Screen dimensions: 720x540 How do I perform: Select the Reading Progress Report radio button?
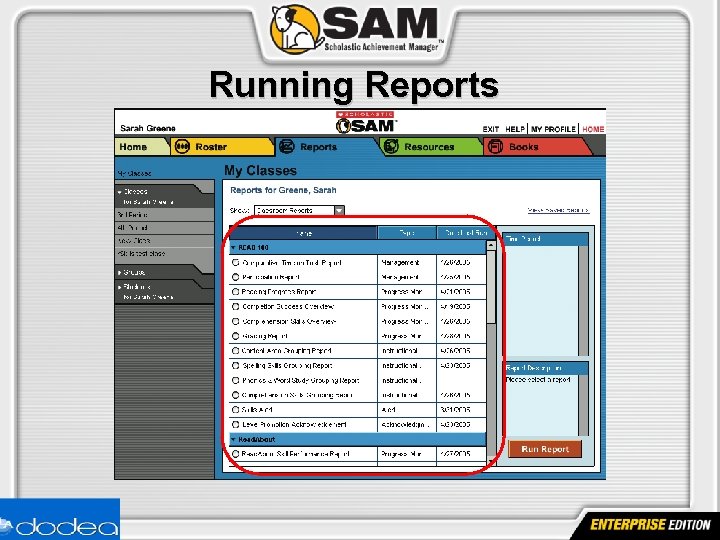coord(236,292)
